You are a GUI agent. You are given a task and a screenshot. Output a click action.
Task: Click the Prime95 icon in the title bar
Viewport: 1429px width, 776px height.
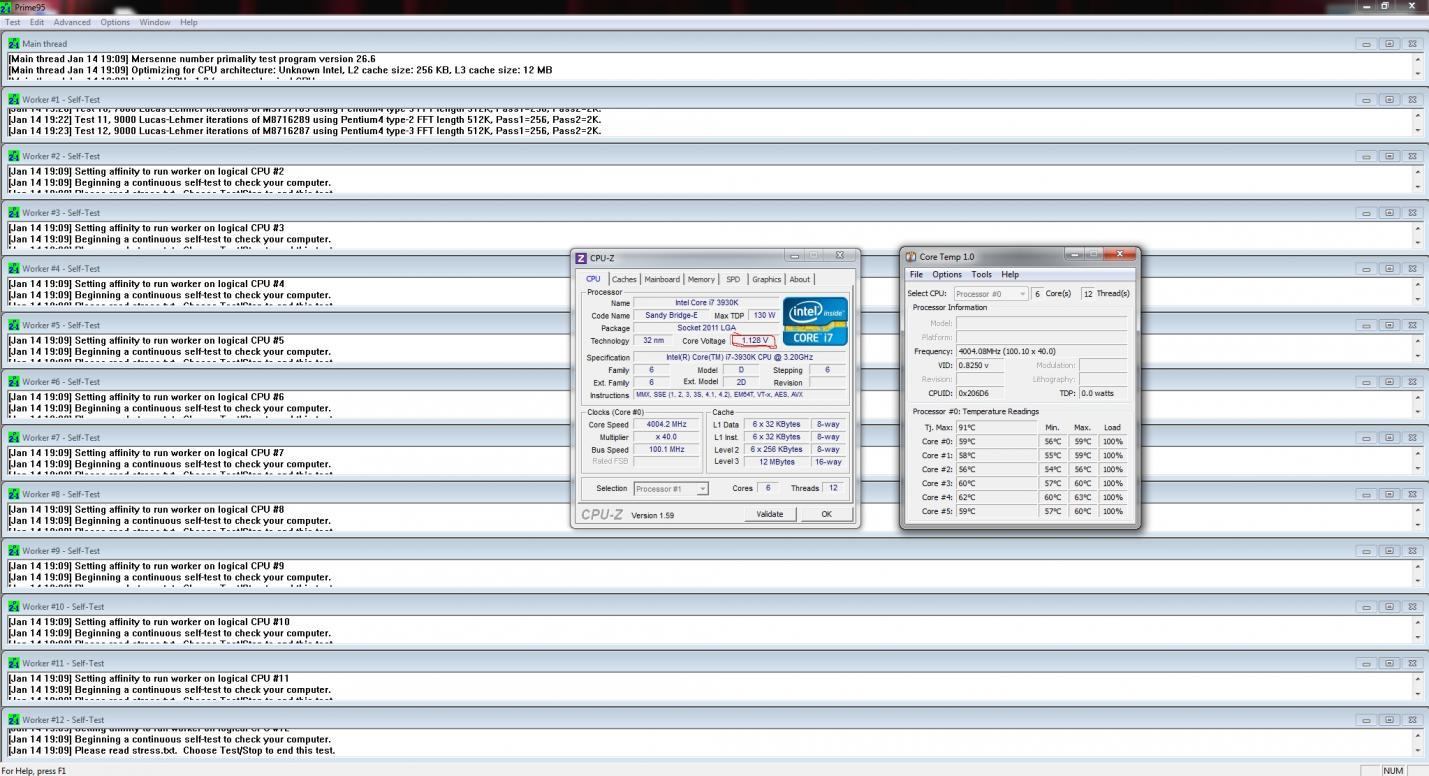click(7, 7)
